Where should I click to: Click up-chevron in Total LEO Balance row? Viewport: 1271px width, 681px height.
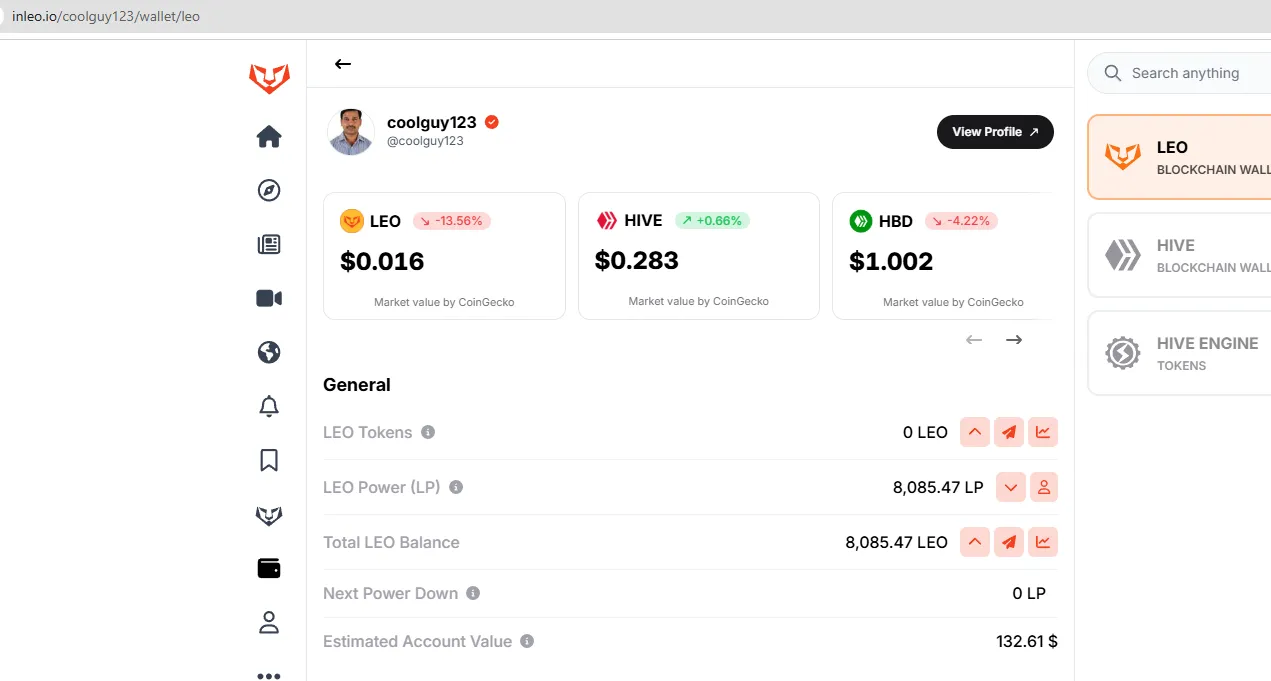tap(975, 542)
